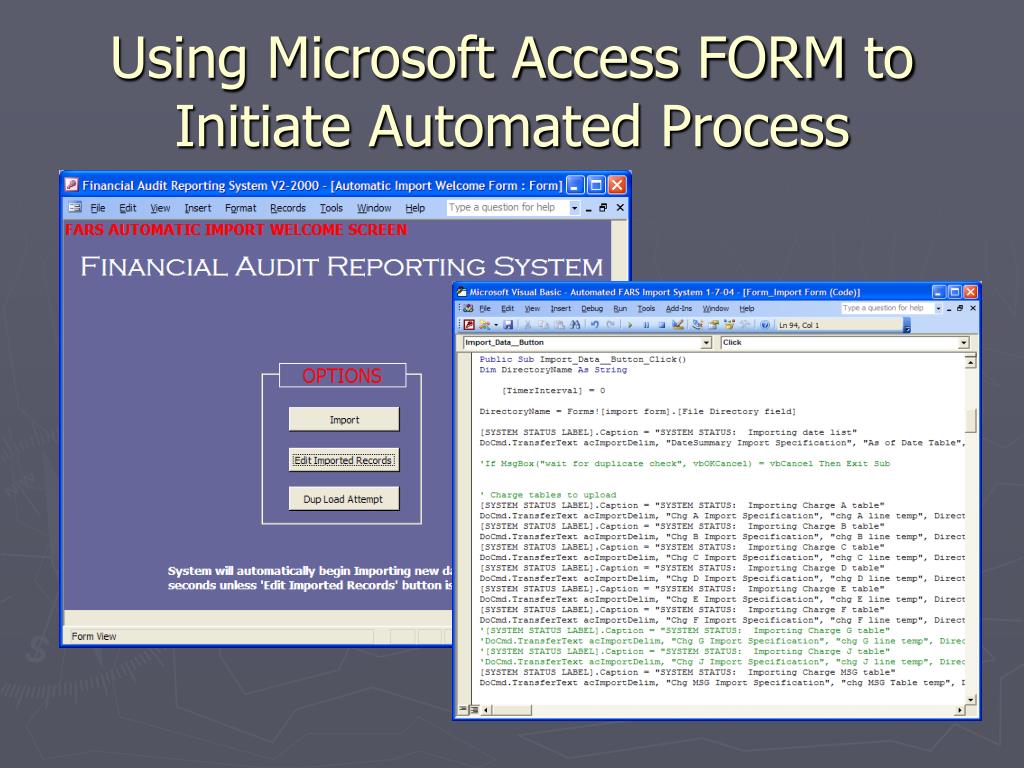This screenshot has height=768, width=1024.
Task: Click the Visual Basic title bar icon
Action: (461, 292)
